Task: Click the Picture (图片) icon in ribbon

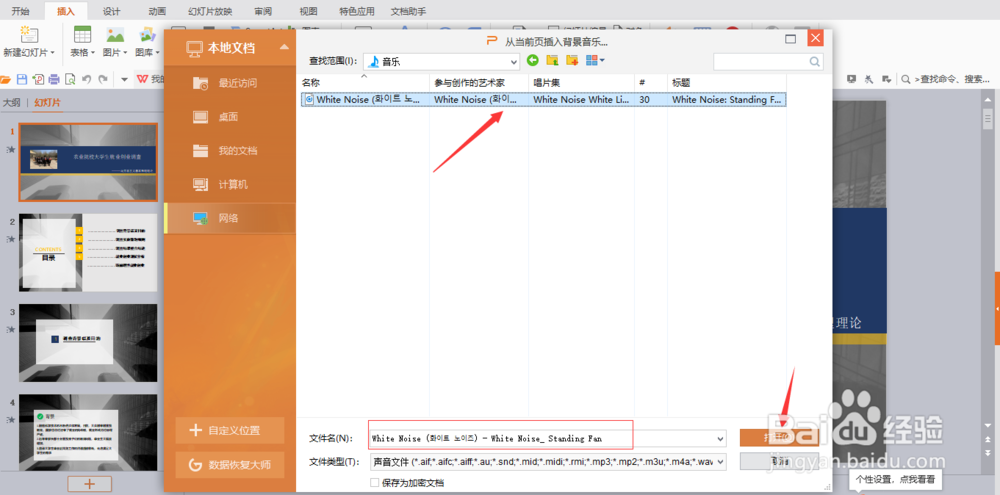Action: point(115,34)
